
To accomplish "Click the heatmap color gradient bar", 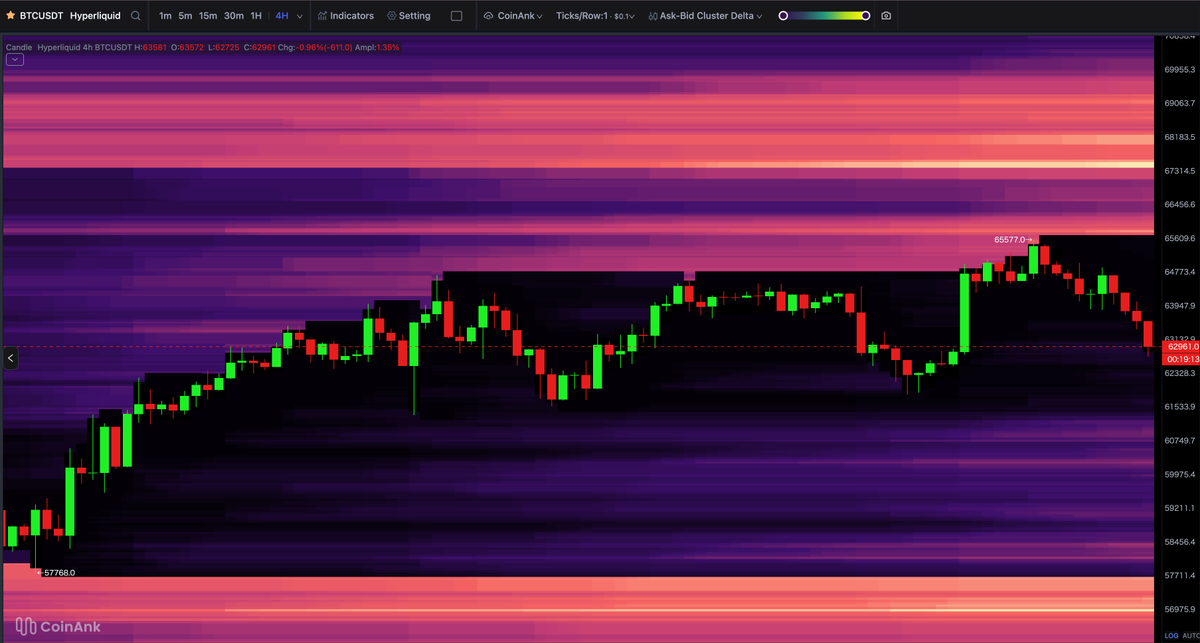I will 825,16.
